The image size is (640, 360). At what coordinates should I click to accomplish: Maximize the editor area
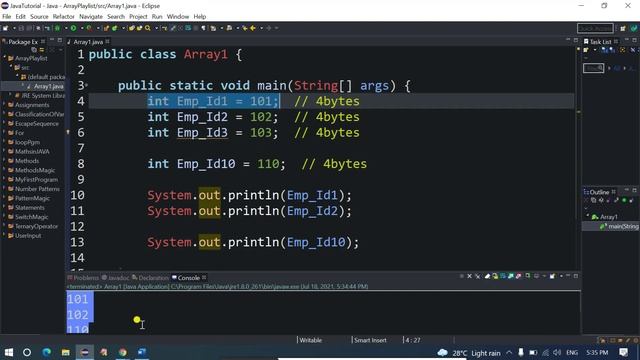click(x=576, y=40)
